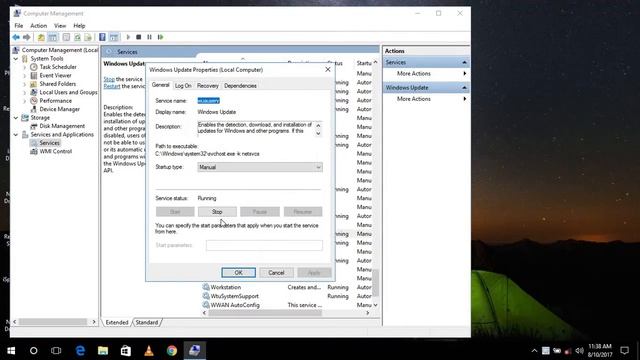Switch to the Dependencies tab
Screen dimensions: 640x360
coord(240,86)
